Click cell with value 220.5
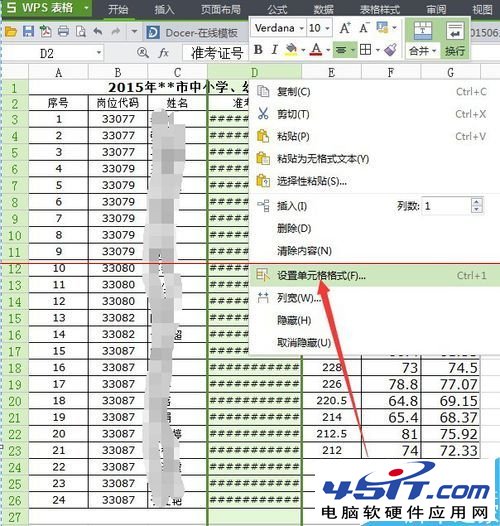Viewport: 500px width, 526px height. pyautogui.click(x=332, y=401)
